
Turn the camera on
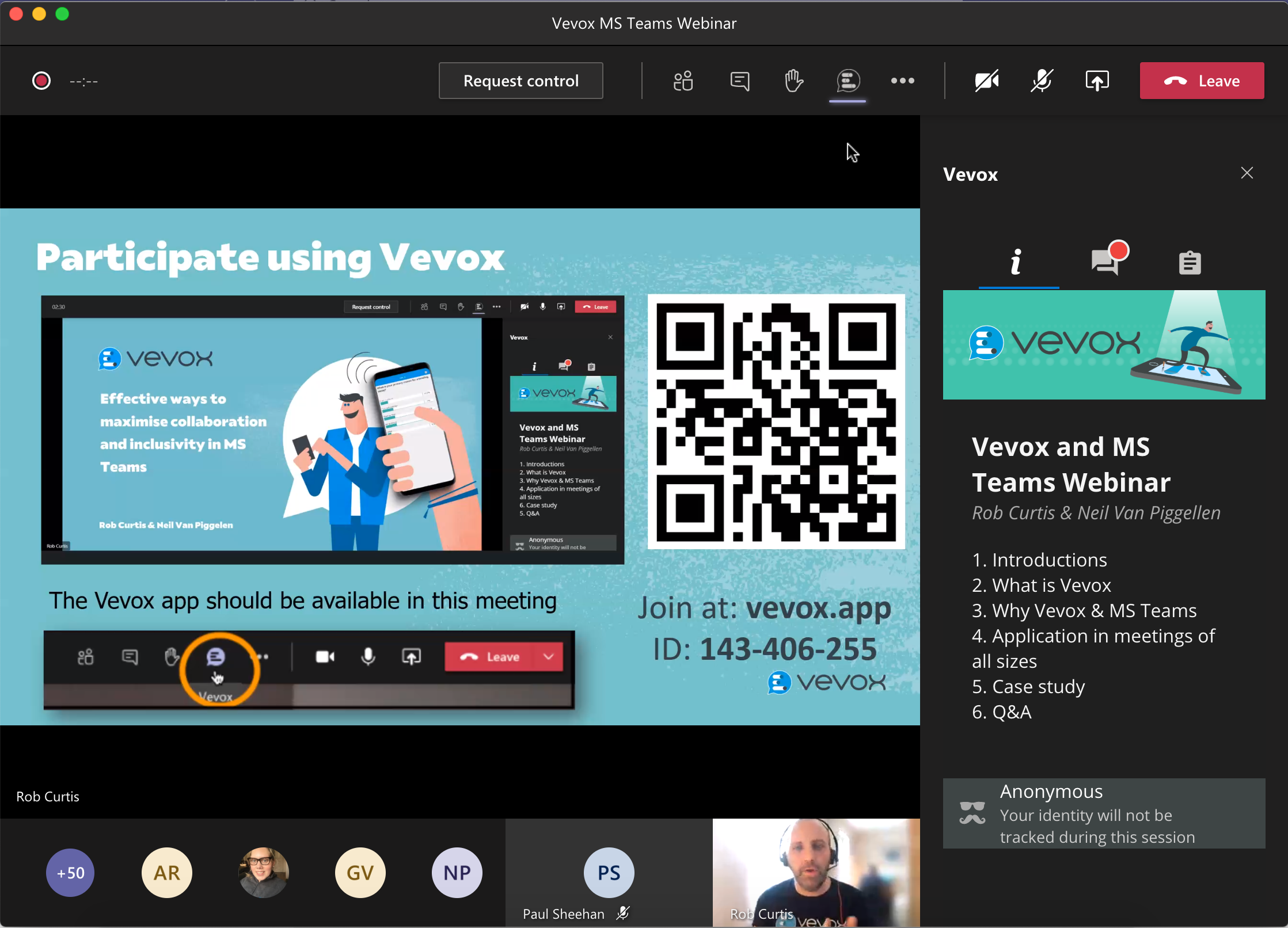(986, 81)
